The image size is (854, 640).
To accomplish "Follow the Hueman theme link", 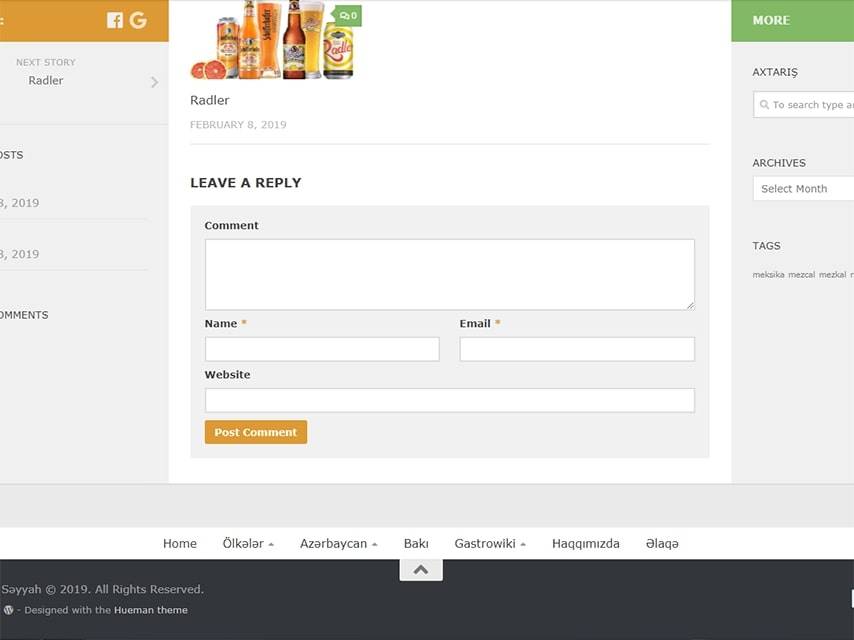I will [x=150, y=610].
